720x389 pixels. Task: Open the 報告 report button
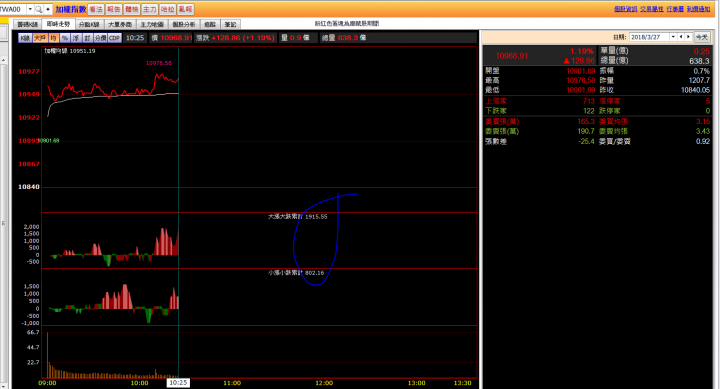click(x=114, y=9)
